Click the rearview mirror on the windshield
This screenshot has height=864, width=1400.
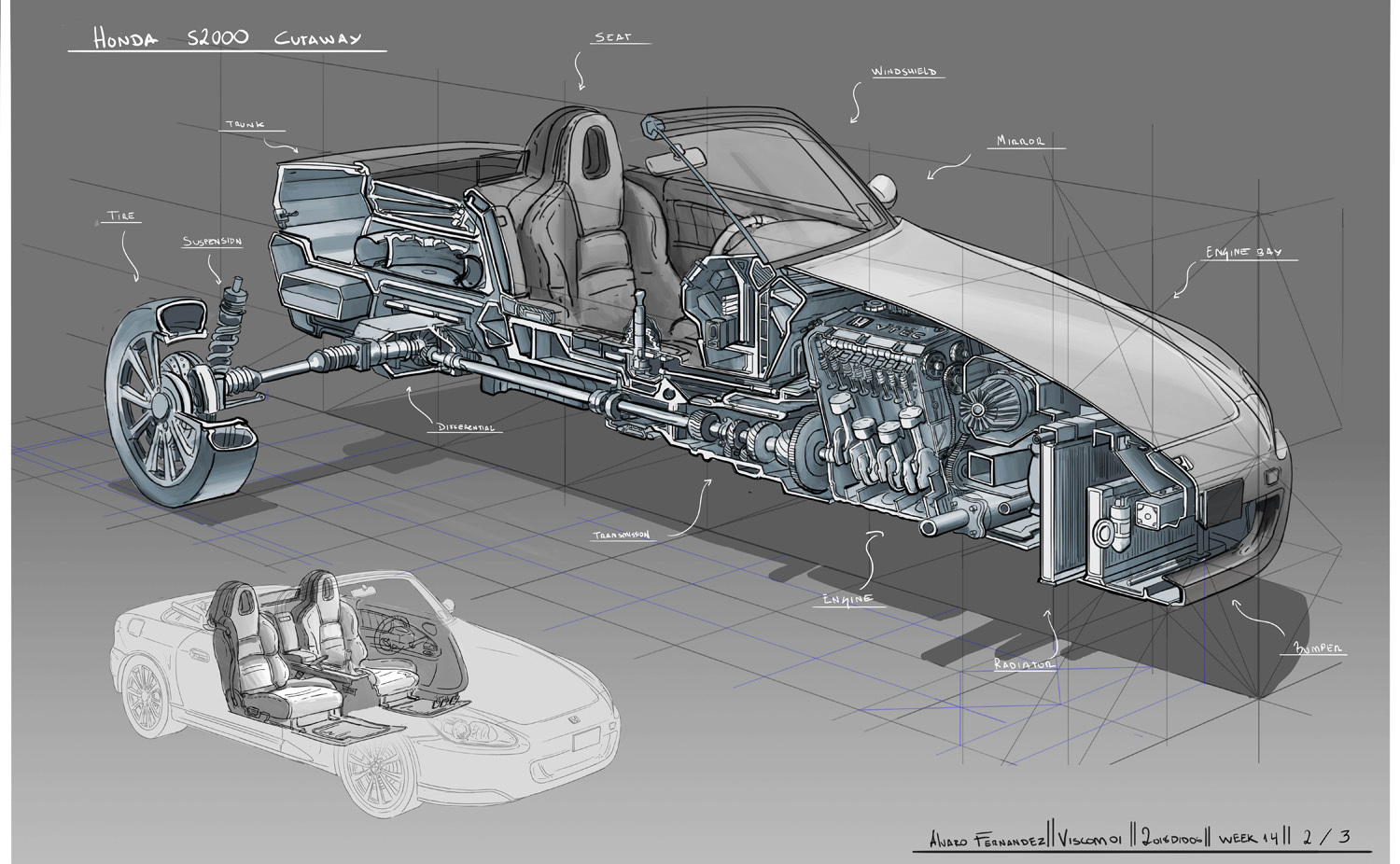[x=679, y=160]
